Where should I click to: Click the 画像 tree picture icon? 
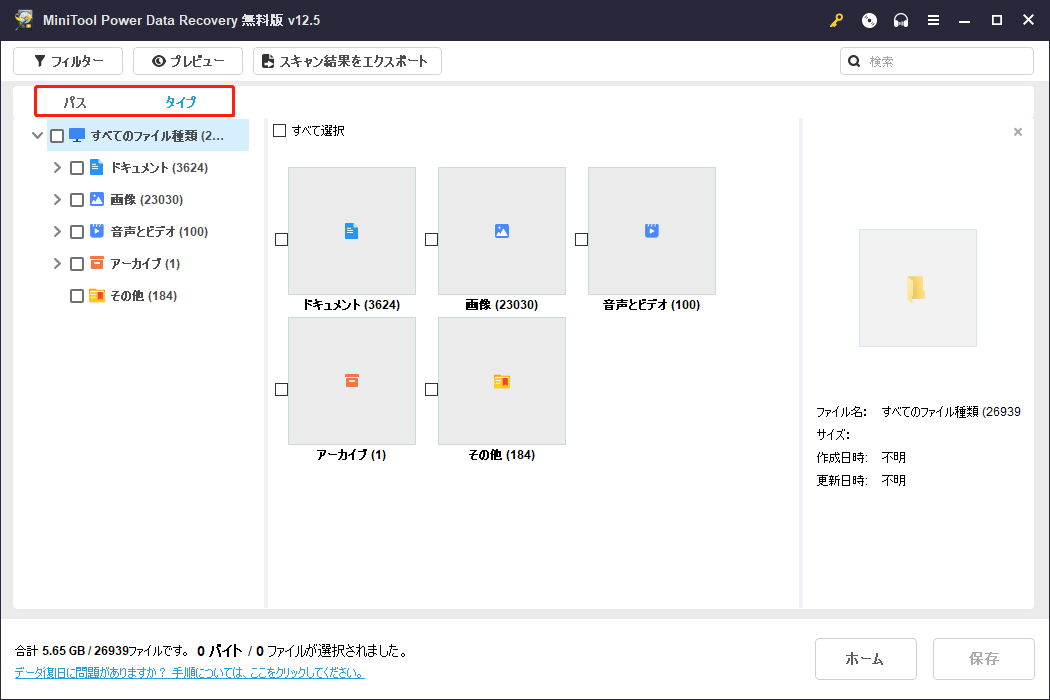pos(96,200)
